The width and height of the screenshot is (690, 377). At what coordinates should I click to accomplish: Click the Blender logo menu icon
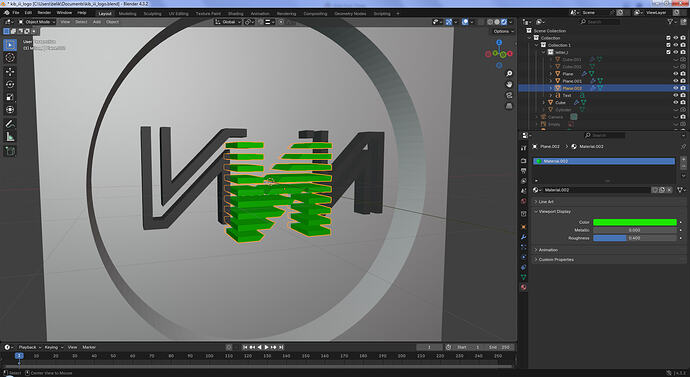[6, 13]
